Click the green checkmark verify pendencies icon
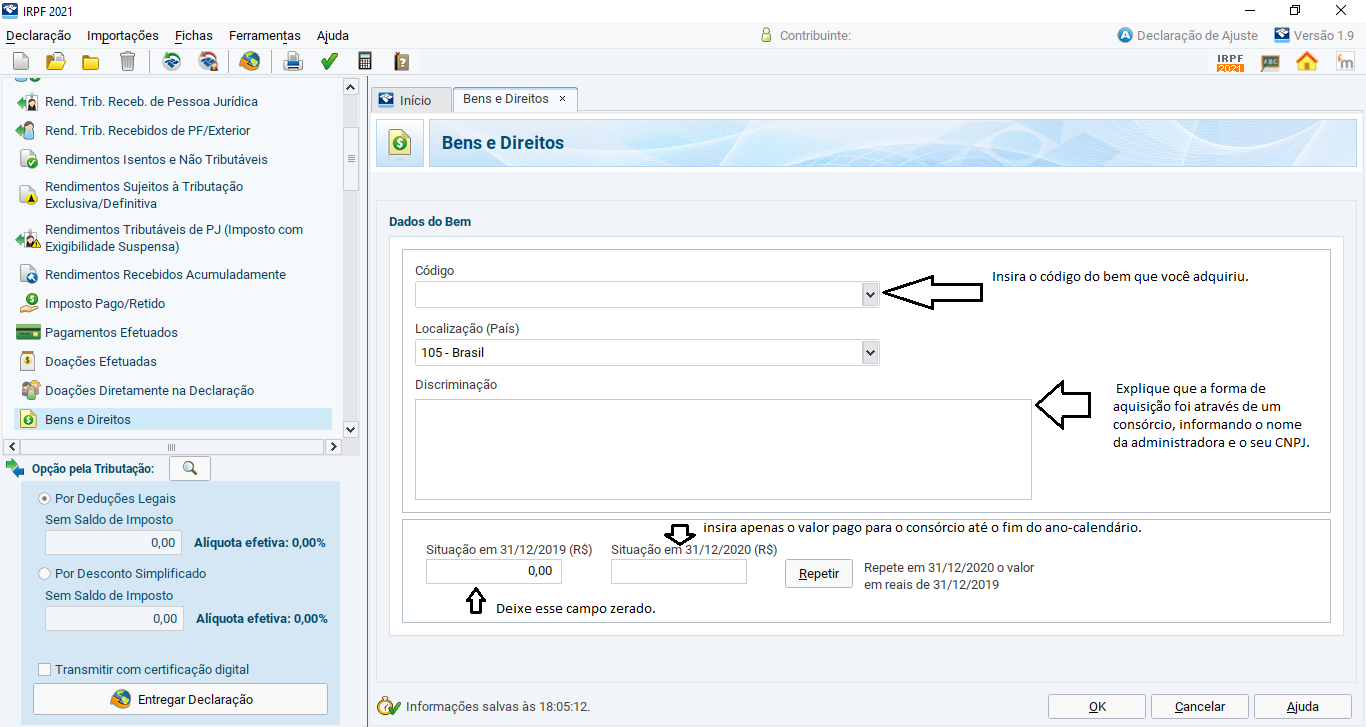Screen dimensions: 1366x727 pos(329,62)
